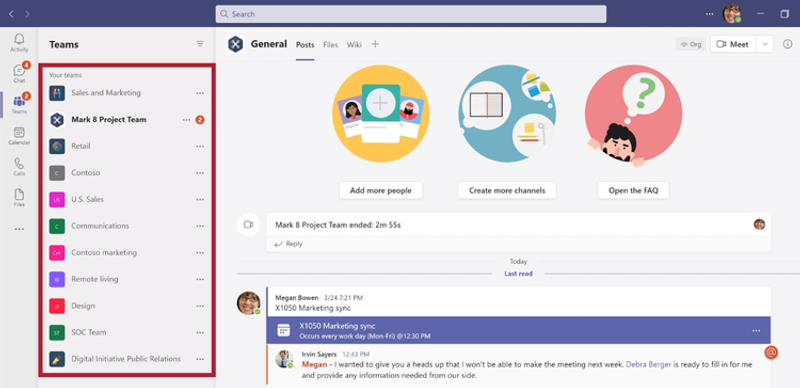Open the profile picture in title bar
800x388 pixels.
[x=732, y=14]
